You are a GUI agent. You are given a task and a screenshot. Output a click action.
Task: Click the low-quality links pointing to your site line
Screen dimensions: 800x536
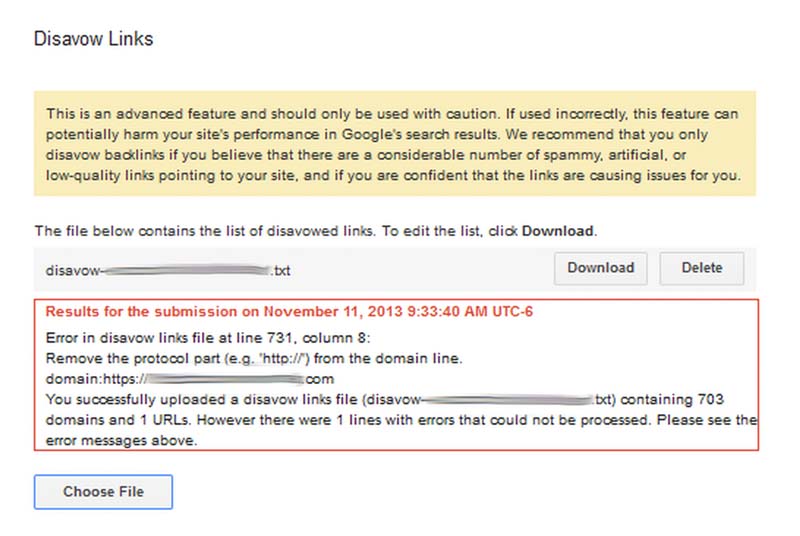[393, 175]
